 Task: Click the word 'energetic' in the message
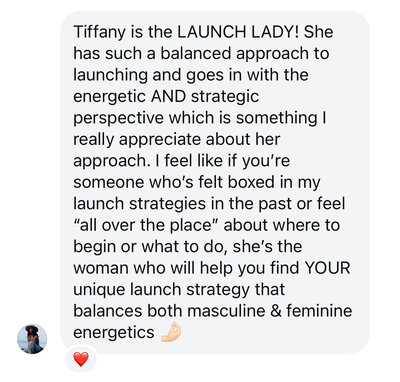click(x=109, y=97)
